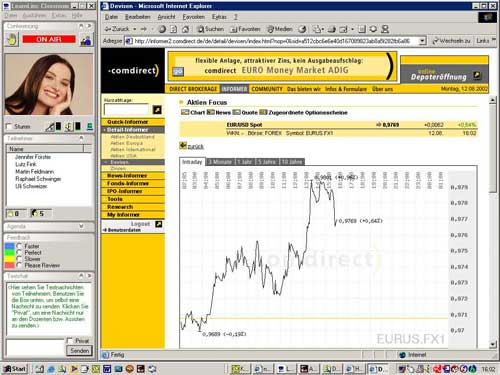This screenshot has width=500, height=375.
Task: Click the Suchen search toolbar icon
Action: pos(211,29)
